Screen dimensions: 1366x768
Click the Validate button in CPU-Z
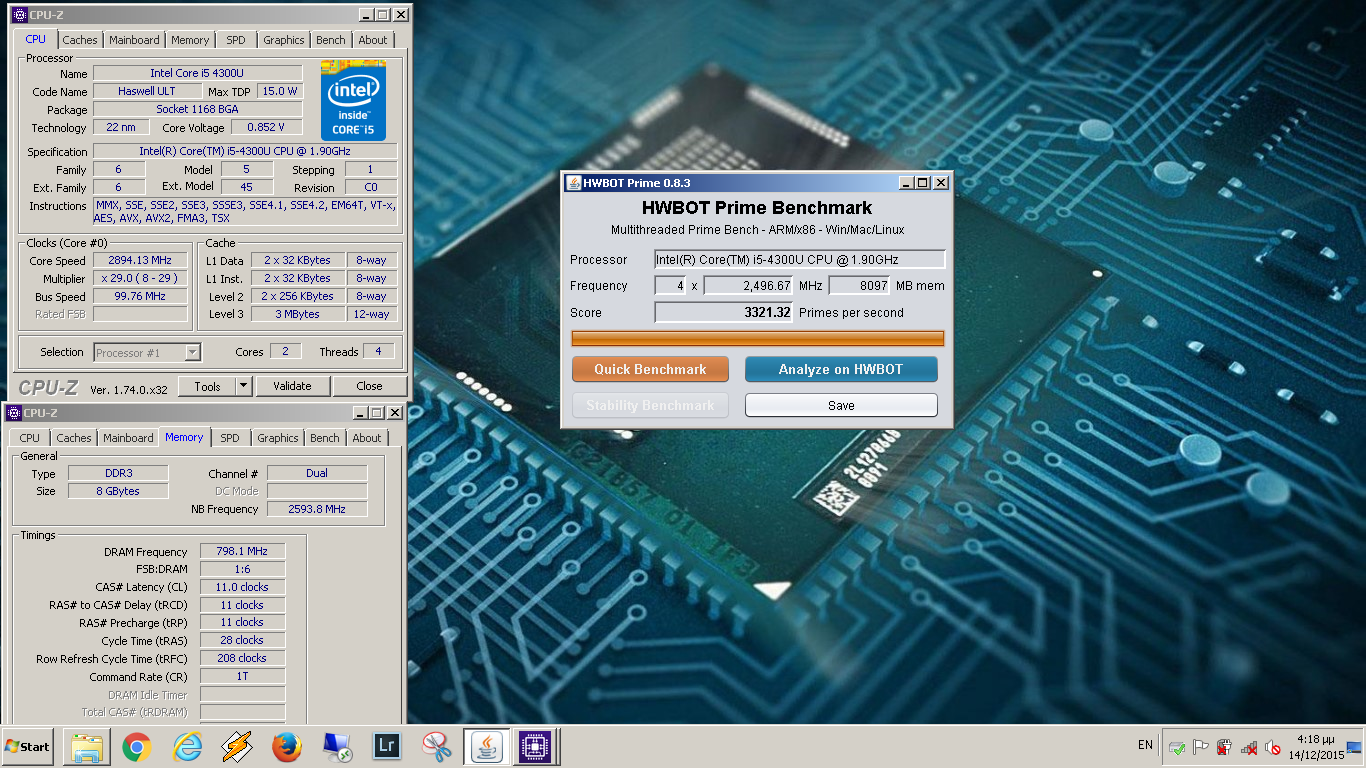coord(292,386)
